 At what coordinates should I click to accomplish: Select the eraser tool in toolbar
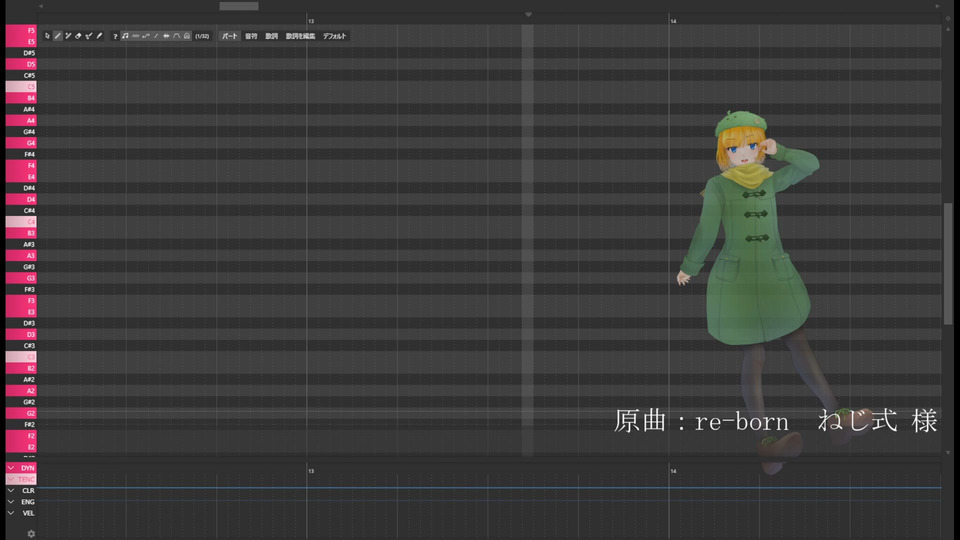click(x=78, y=36)
